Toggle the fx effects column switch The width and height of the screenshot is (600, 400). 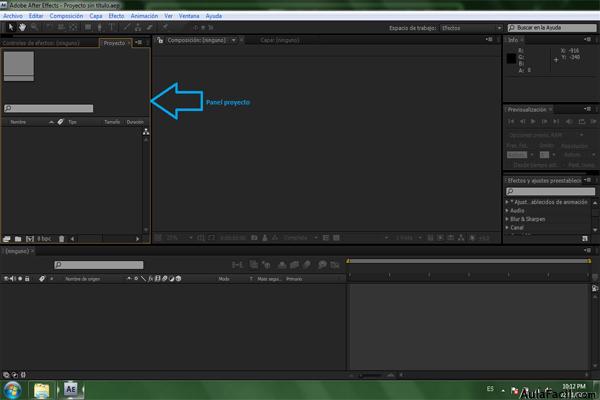coord(150,279)
